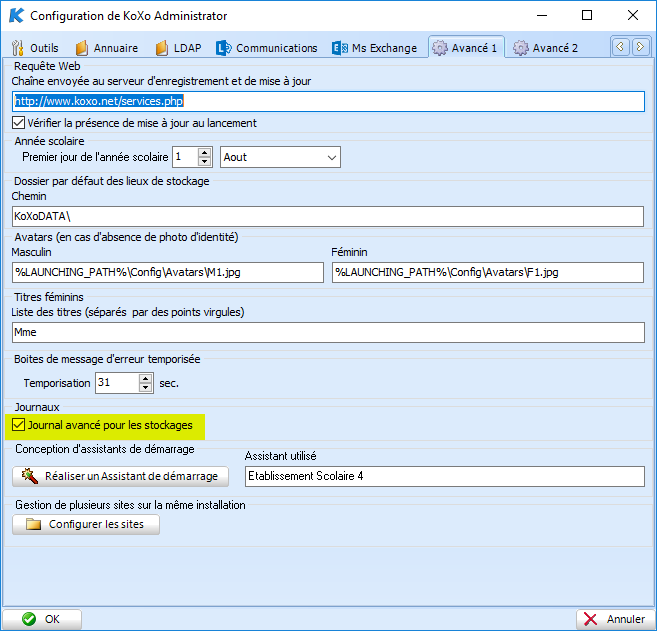Click the tab scroll left arrow
The width and height of the screenshot is (657, 631).
point(621,47)
